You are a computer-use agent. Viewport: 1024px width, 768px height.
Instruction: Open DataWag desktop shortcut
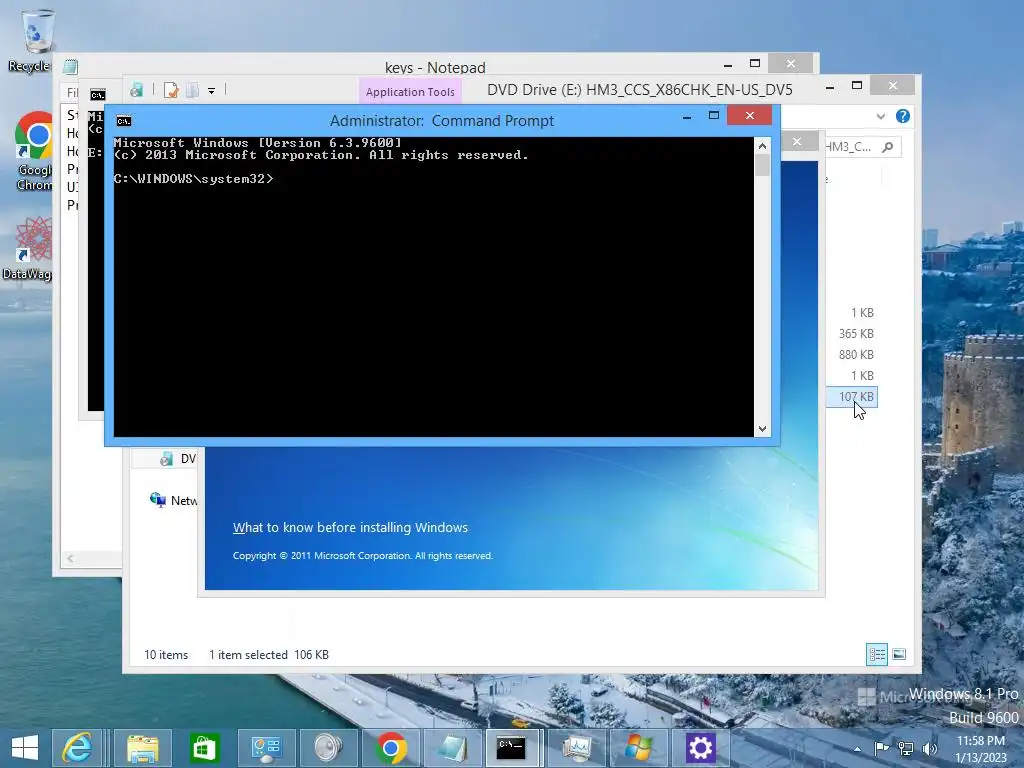pyautogui.click(x=29, y=249)
